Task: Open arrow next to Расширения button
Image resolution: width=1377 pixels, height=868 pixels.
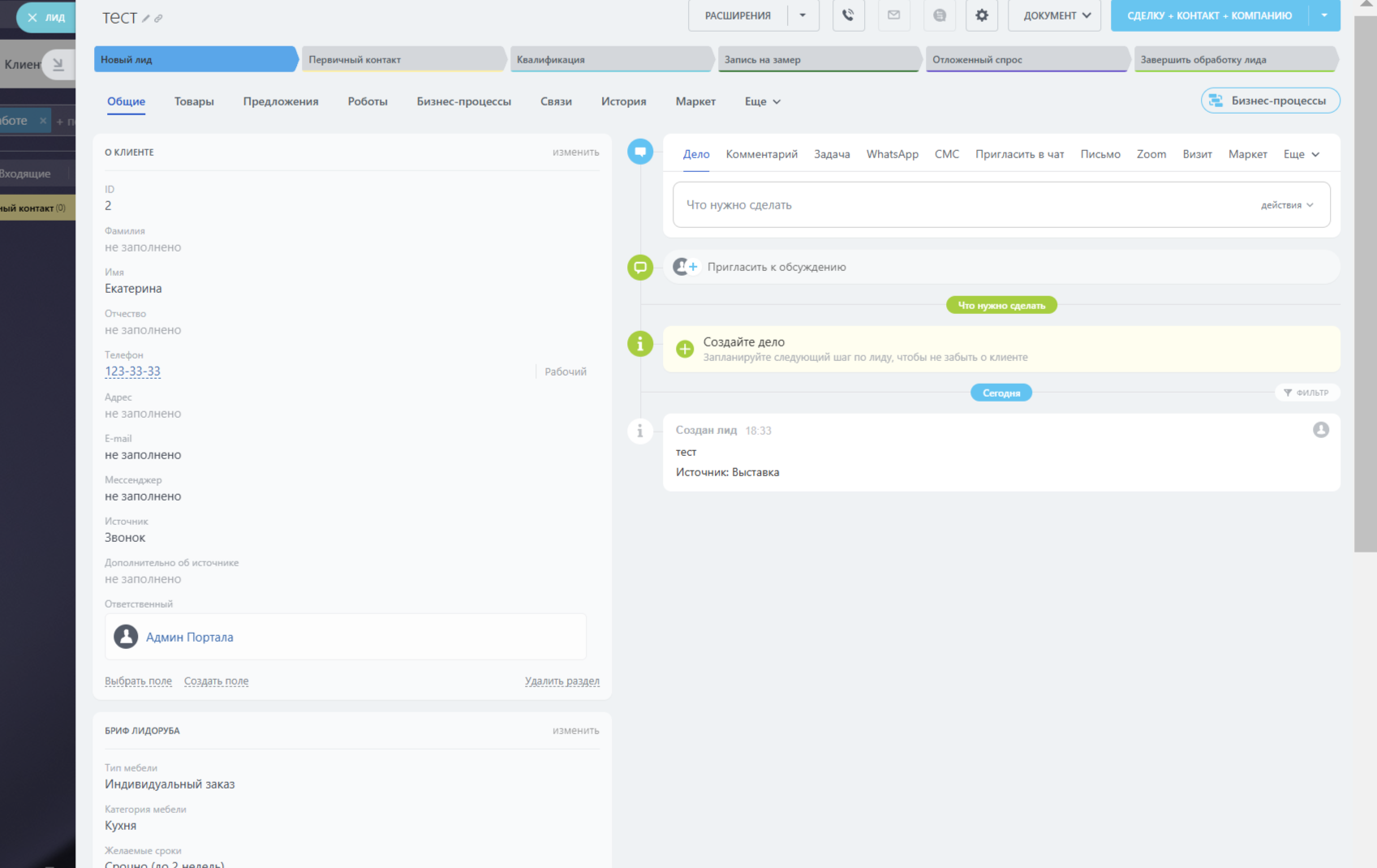Action: (x=803, y=15)
